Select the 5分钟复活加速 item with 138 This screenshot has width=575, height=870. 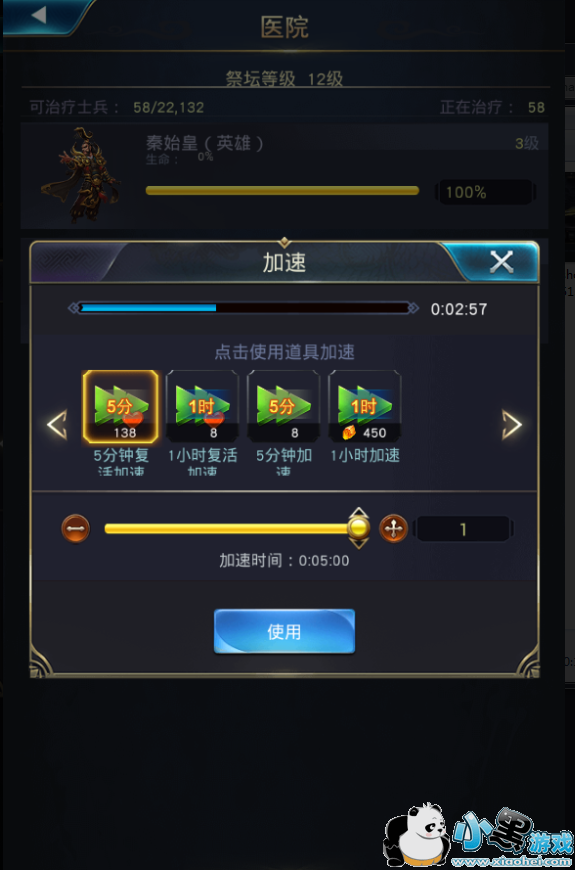[x=120, y=407]
